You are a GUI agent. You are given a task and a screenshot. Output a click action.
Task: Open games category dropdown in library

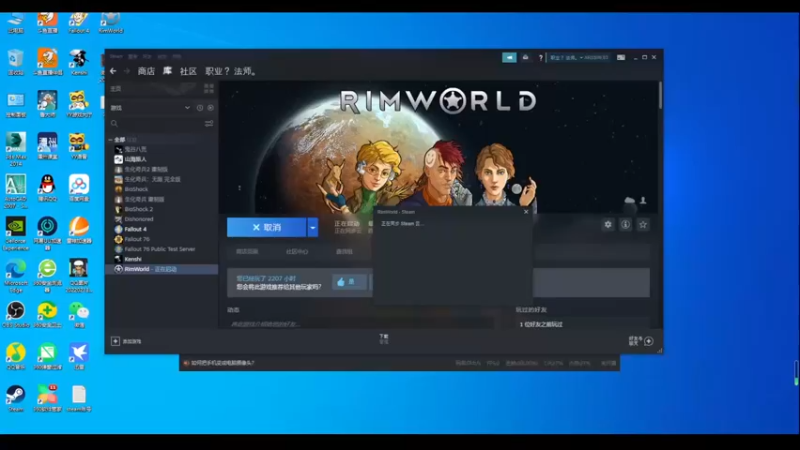click(x=187, y=108)
